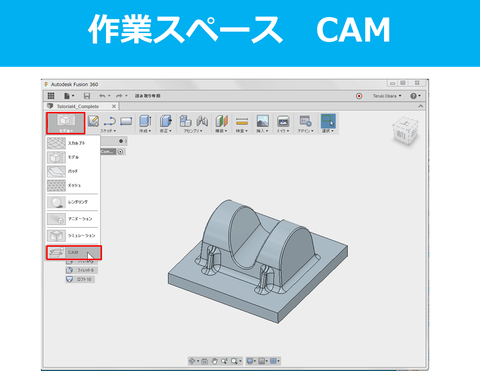480x371 pixels.
Task: Click the Press Pull icon above 修正
Action: point(166,121)
